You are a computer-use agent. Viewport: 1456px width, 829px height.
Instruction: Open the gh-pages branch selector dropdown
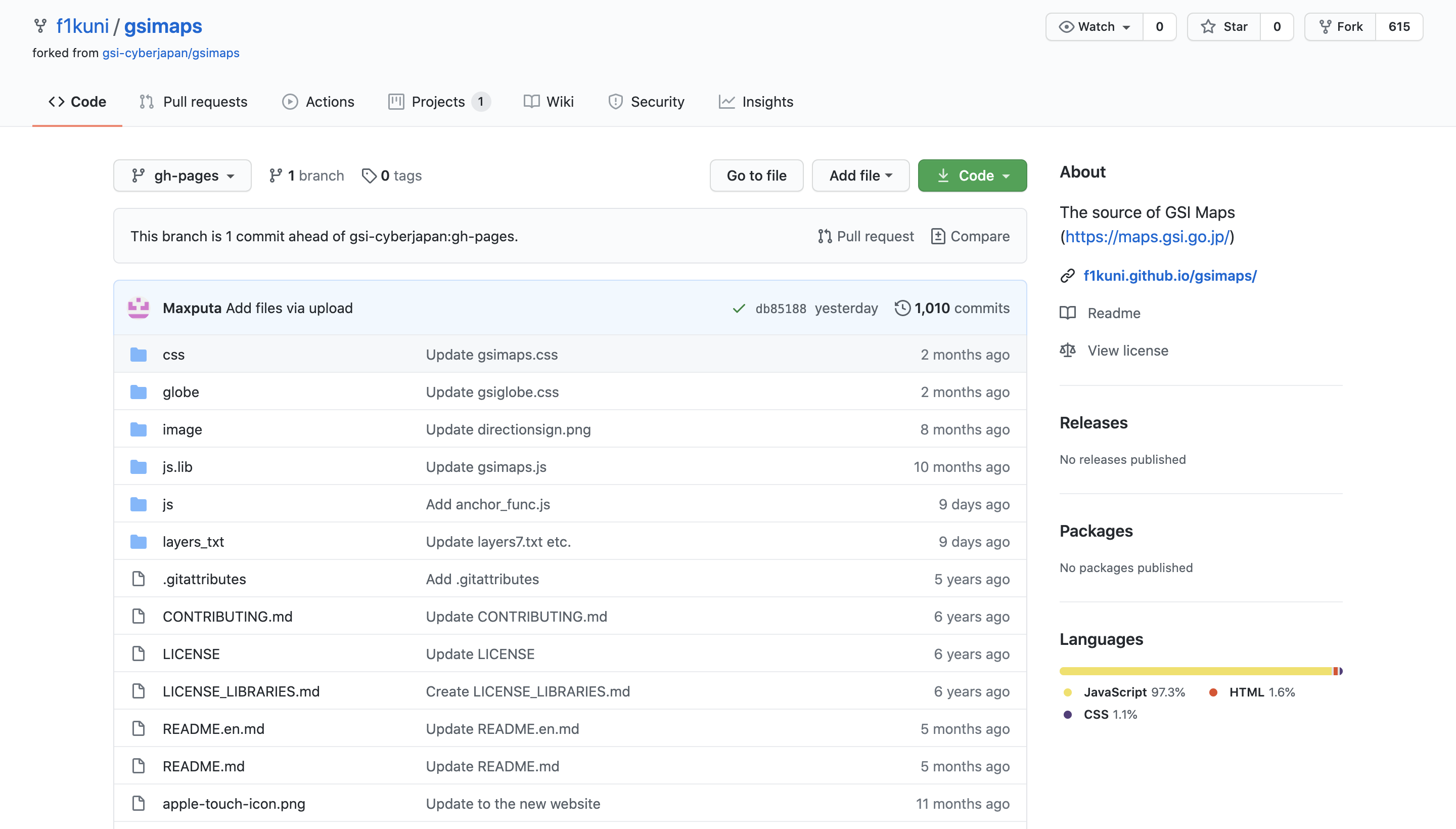click(182, 176)
